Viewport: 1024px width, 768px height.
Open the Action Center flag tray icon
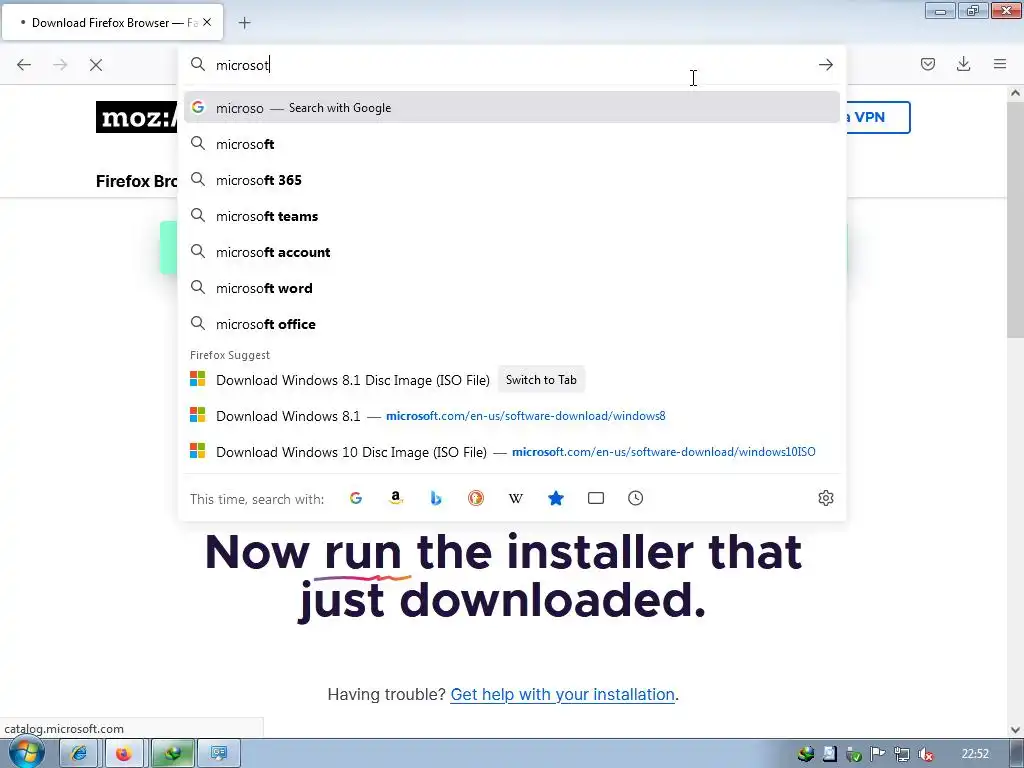coord(877,754)
